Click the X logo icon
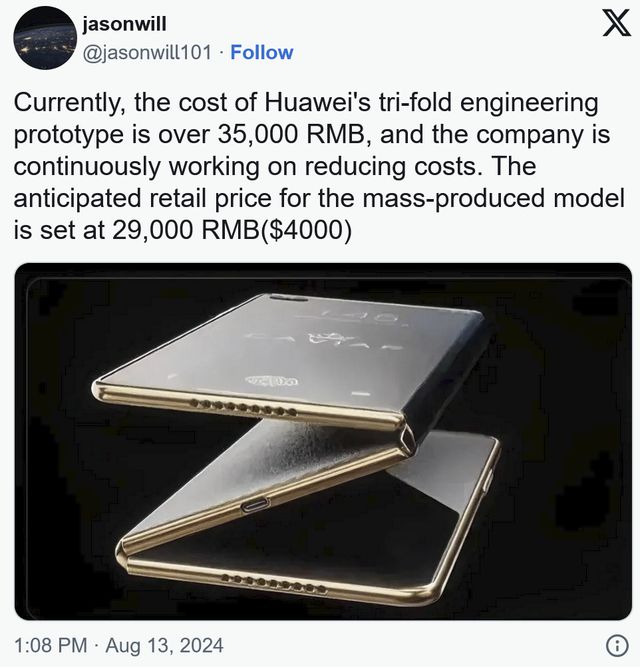 pyautogui.click(x=616, y=23)
